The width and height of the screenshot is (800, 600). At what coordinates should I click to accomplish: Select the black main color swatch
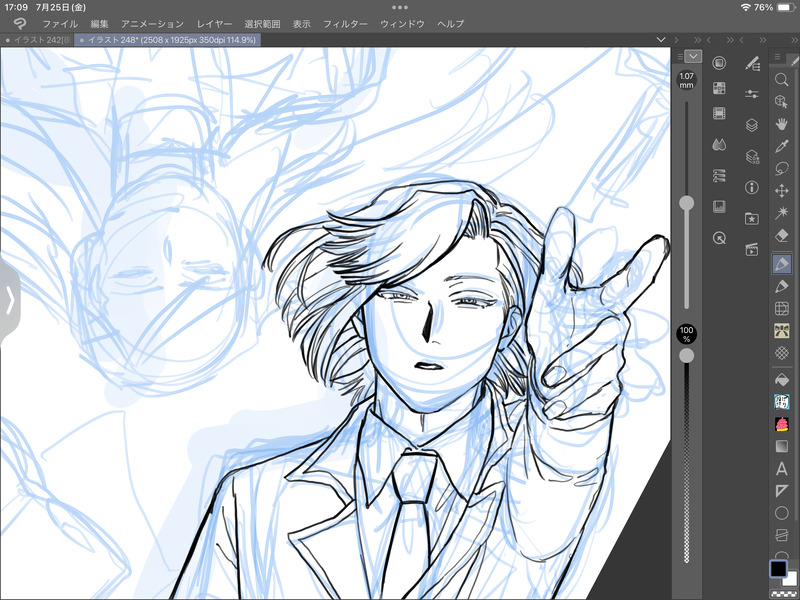click(x=778, y=568)
